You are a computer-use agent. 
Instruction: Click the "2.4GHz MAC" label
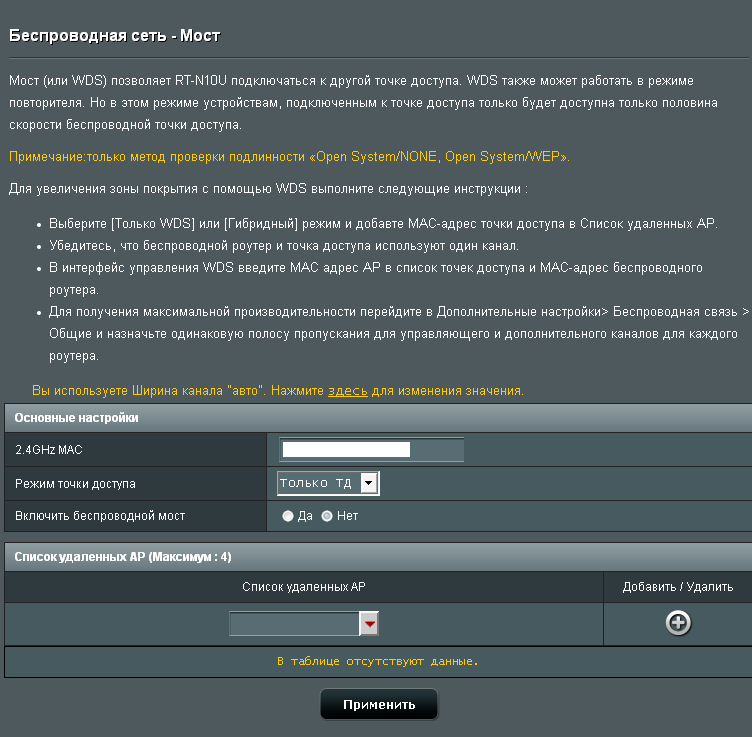[49, 450]
